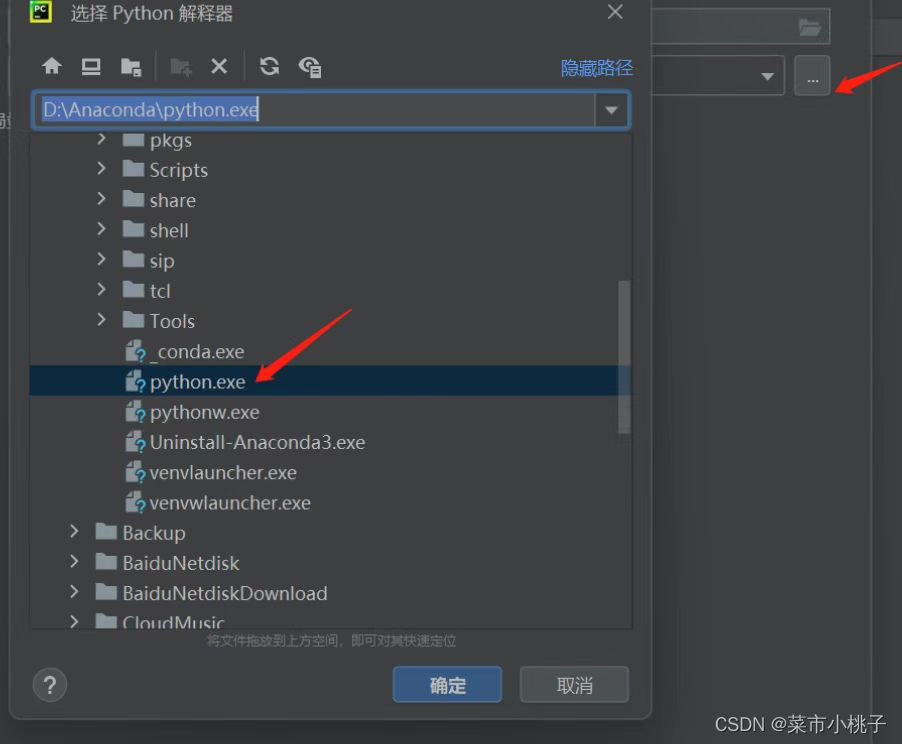Click the folder icon beside Tools
Image resolution: width=902 pixels, height=744 pixels.
click(133, 319)
